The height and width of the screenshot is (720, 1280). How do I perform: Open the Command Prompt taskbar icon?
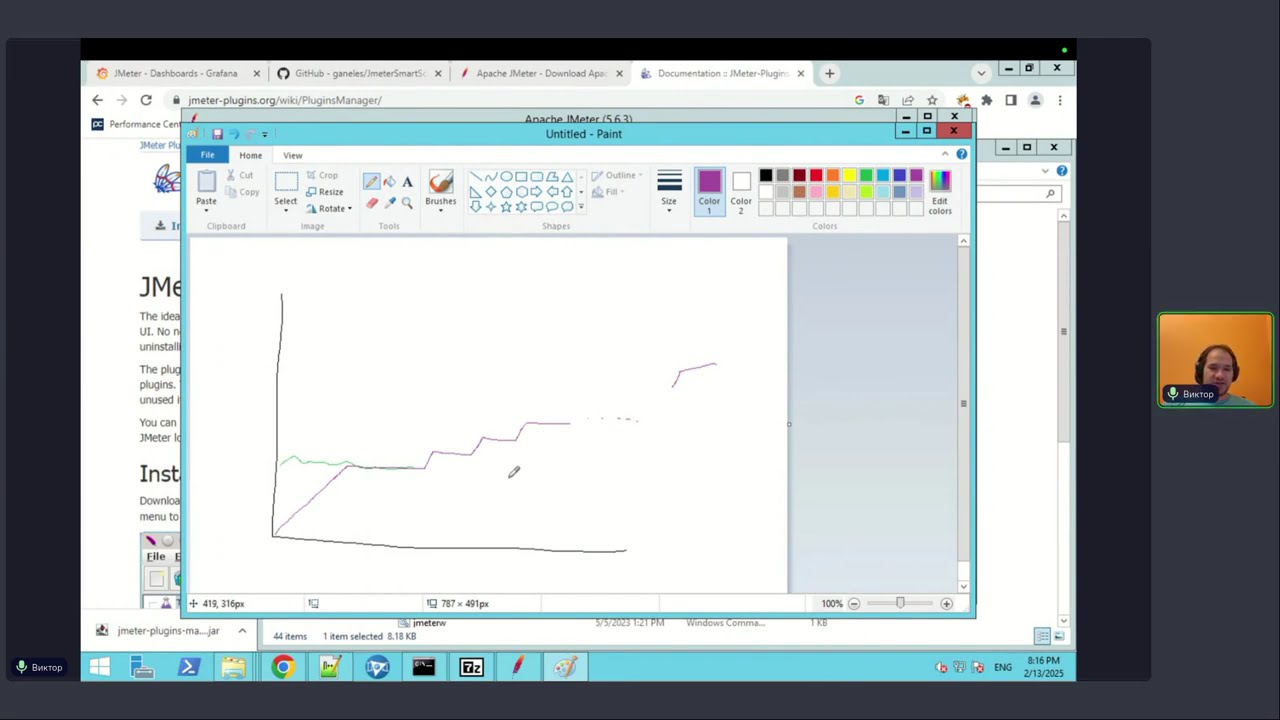pyautogui.click(x=424, y=667)
